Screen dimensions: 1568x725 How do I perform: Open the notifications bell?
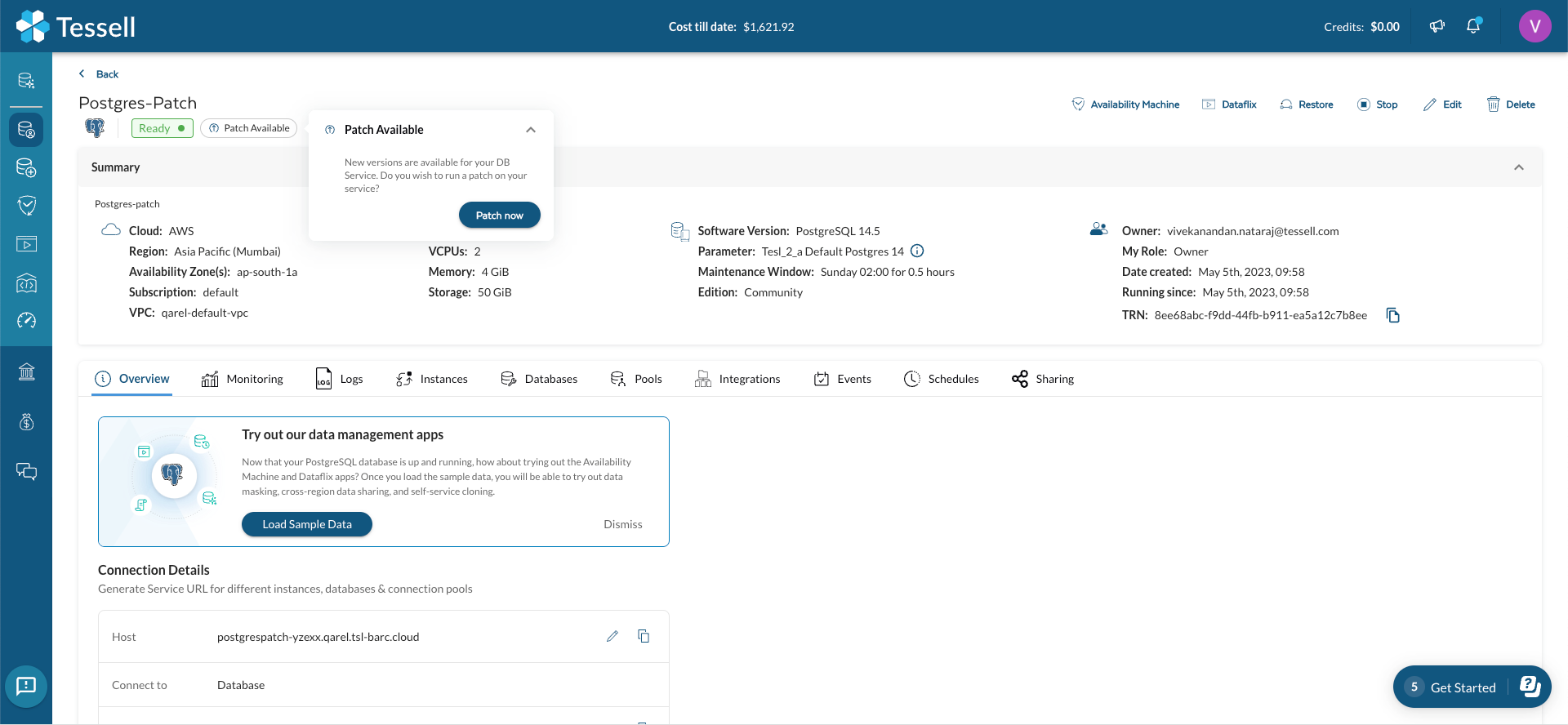coord(1473,26)
